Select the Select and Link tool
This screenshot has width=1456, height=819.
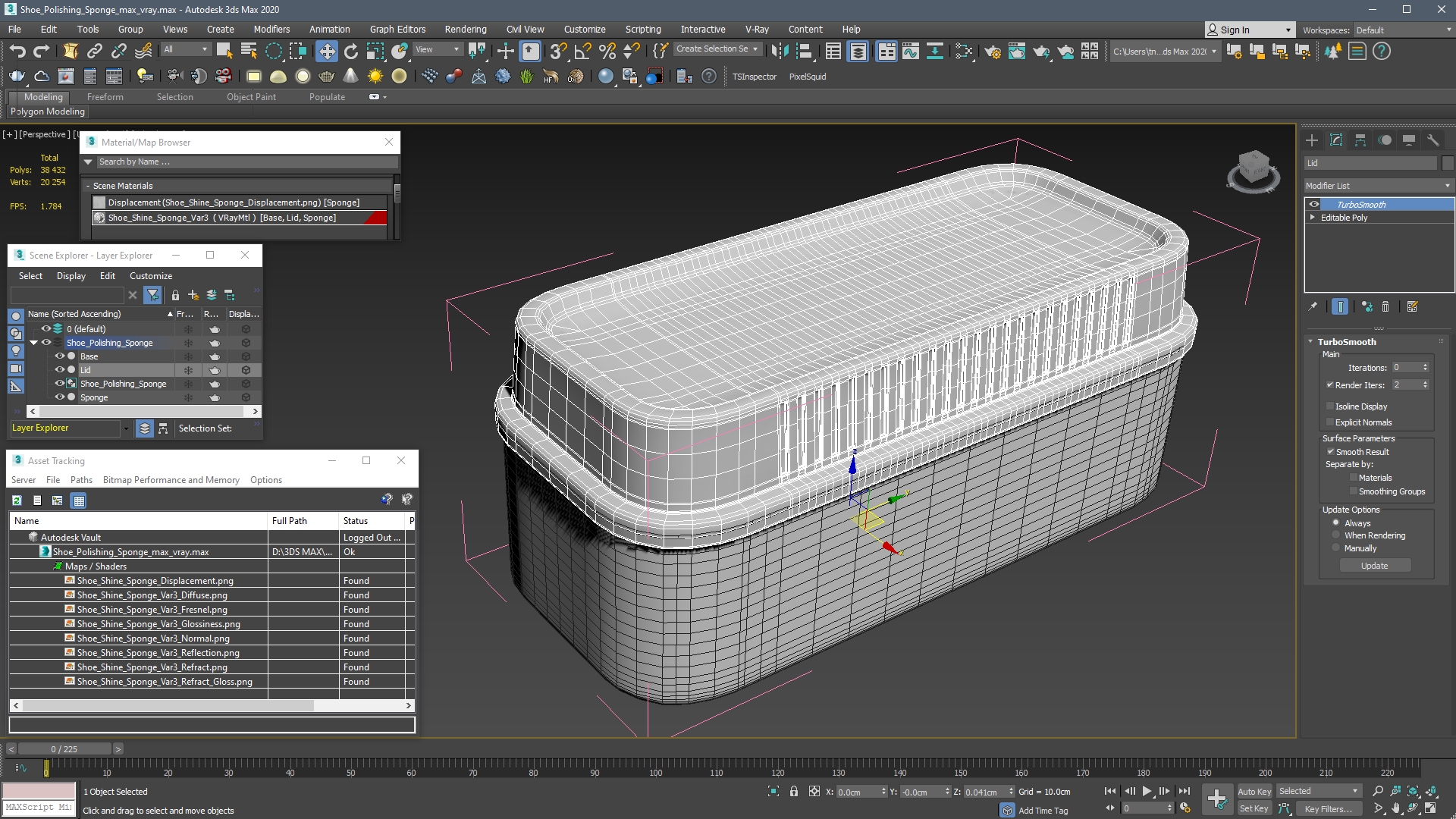[x=95, y=51]
